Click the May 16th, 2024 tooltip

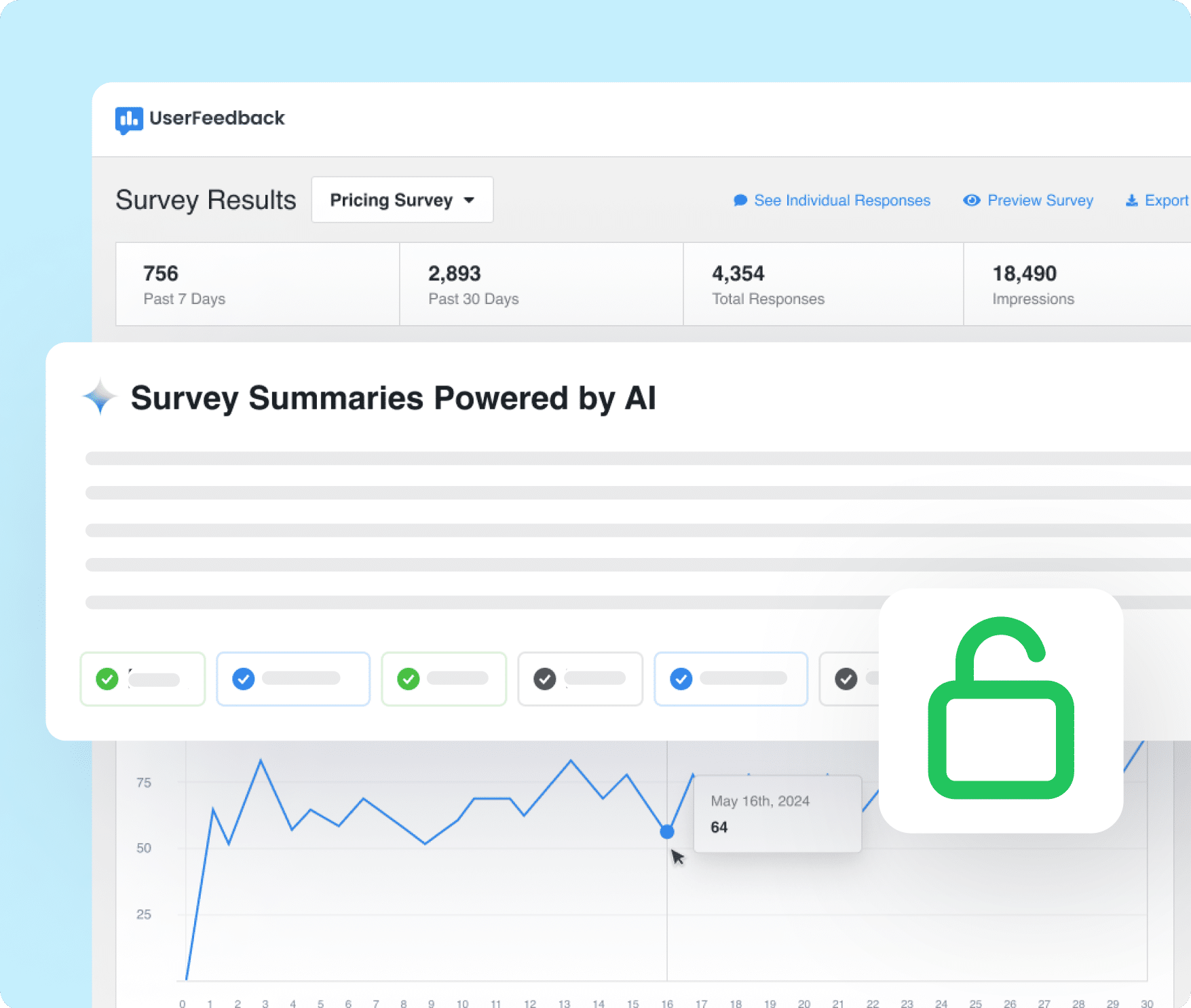[x=778, y=814]
